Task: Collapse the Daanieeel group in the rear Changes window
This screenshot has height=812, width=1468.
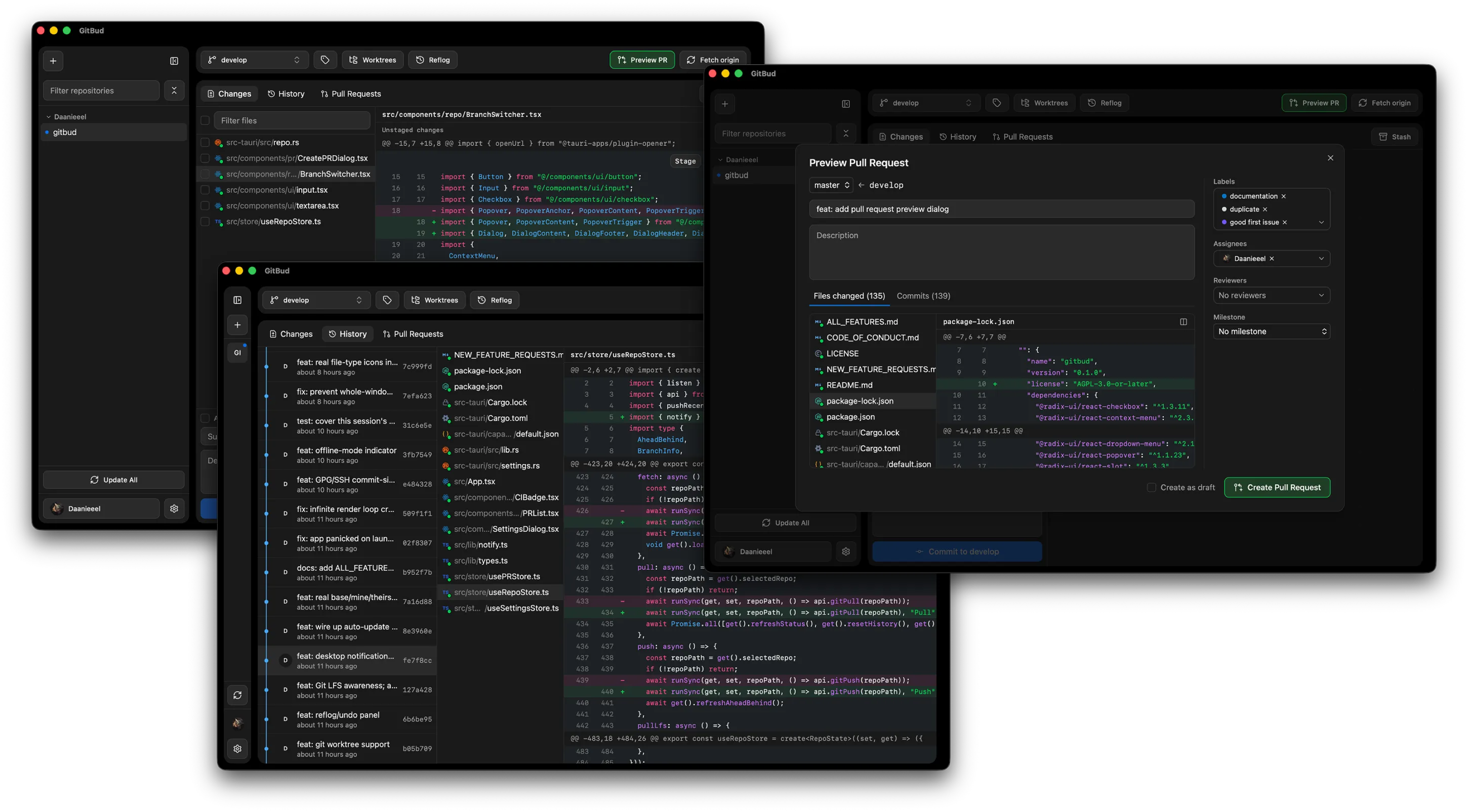Action: (66, 117)
